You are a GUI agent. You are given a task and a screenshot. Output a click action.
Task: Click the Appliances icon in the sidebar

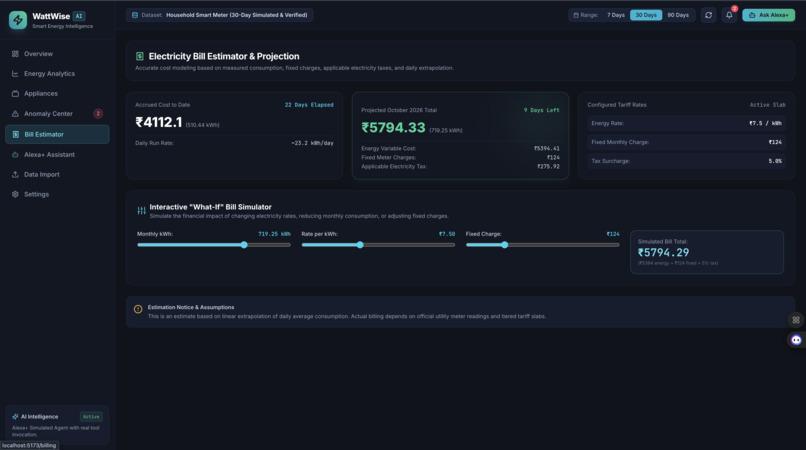coord(15,94)
